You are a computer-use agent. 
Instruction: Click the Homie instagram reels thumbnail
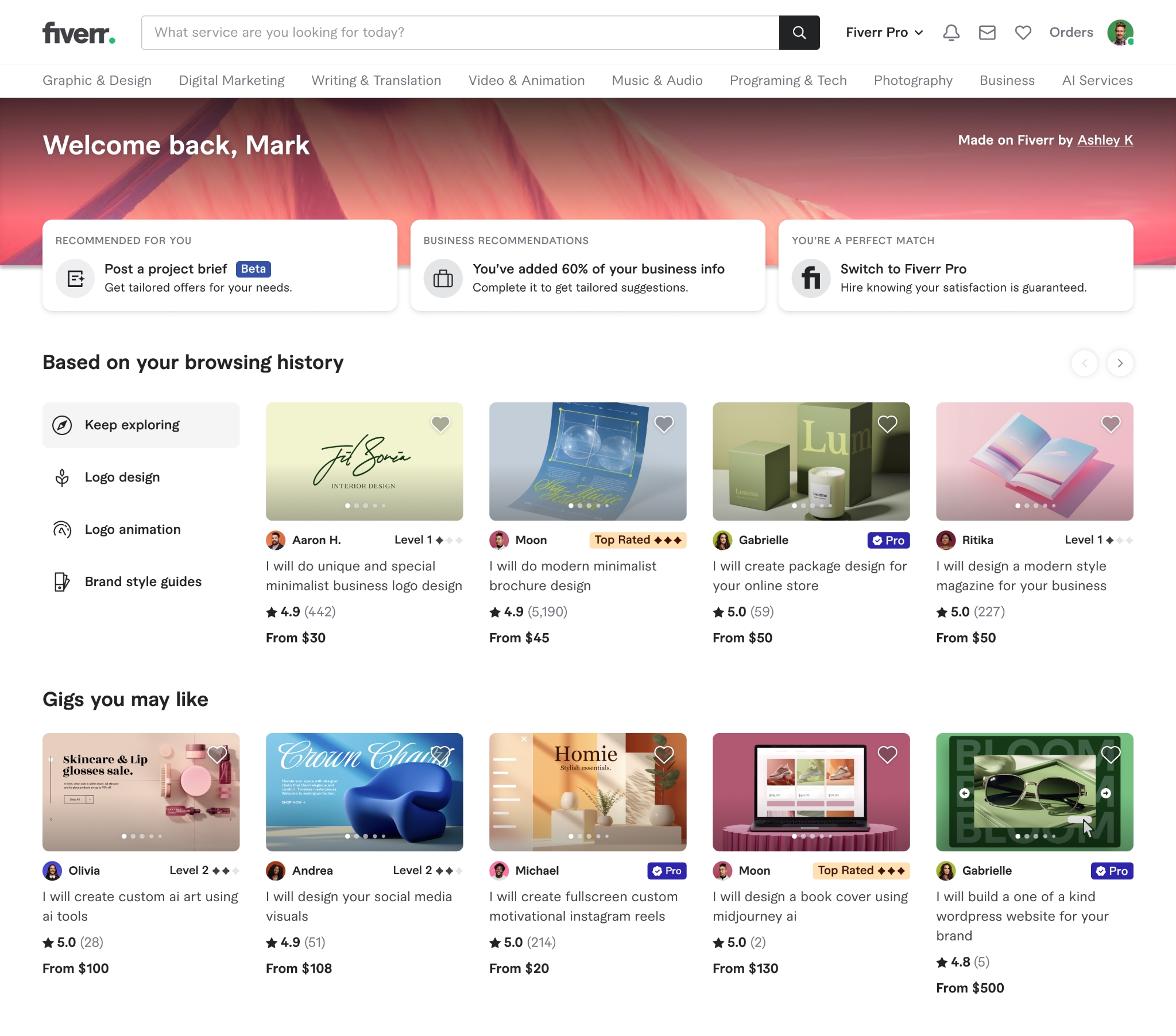[x=587, y=791]
